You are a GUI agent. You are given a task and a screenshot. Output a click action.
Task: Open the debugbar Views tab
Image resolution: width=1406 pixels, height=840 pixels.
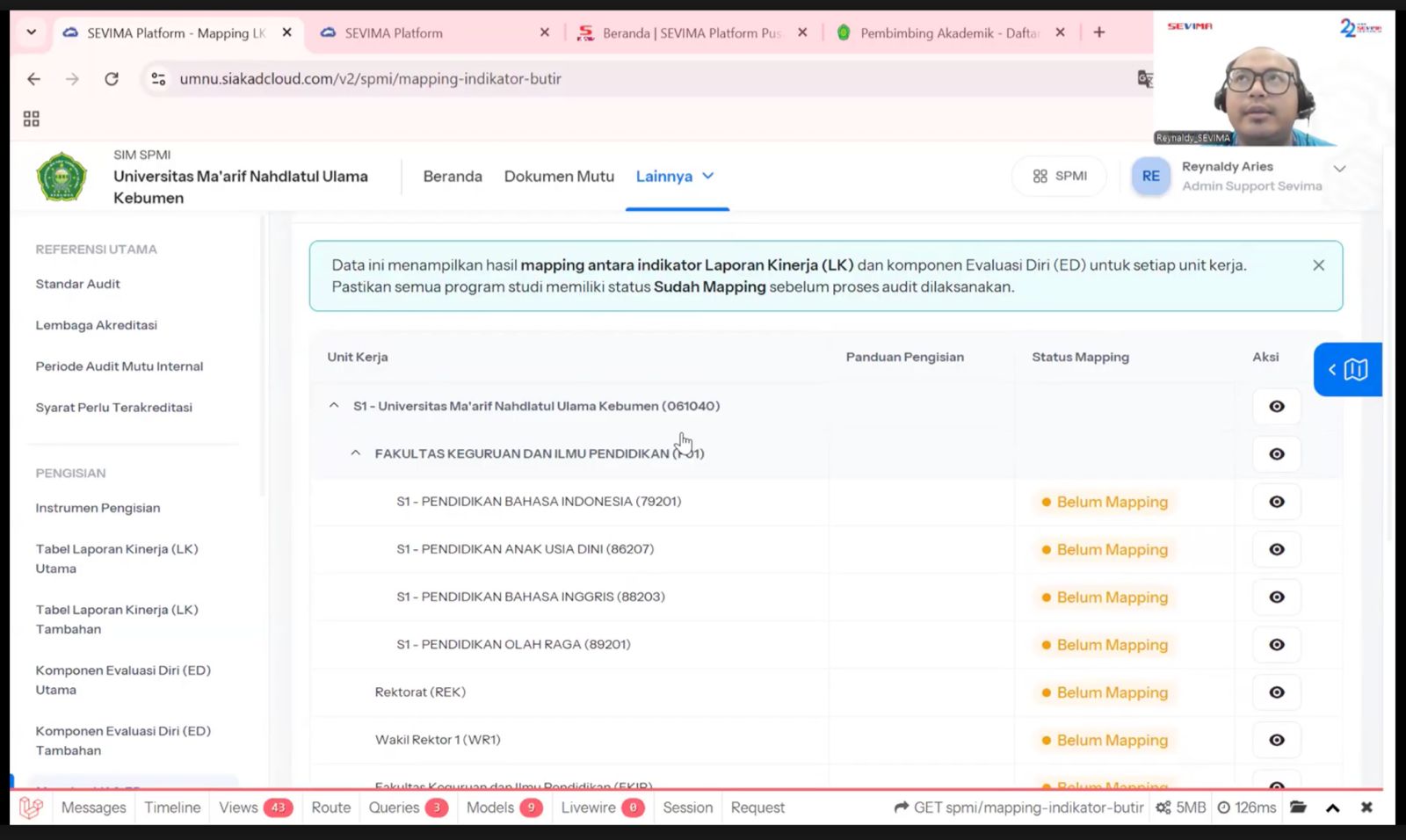point(255,807)
